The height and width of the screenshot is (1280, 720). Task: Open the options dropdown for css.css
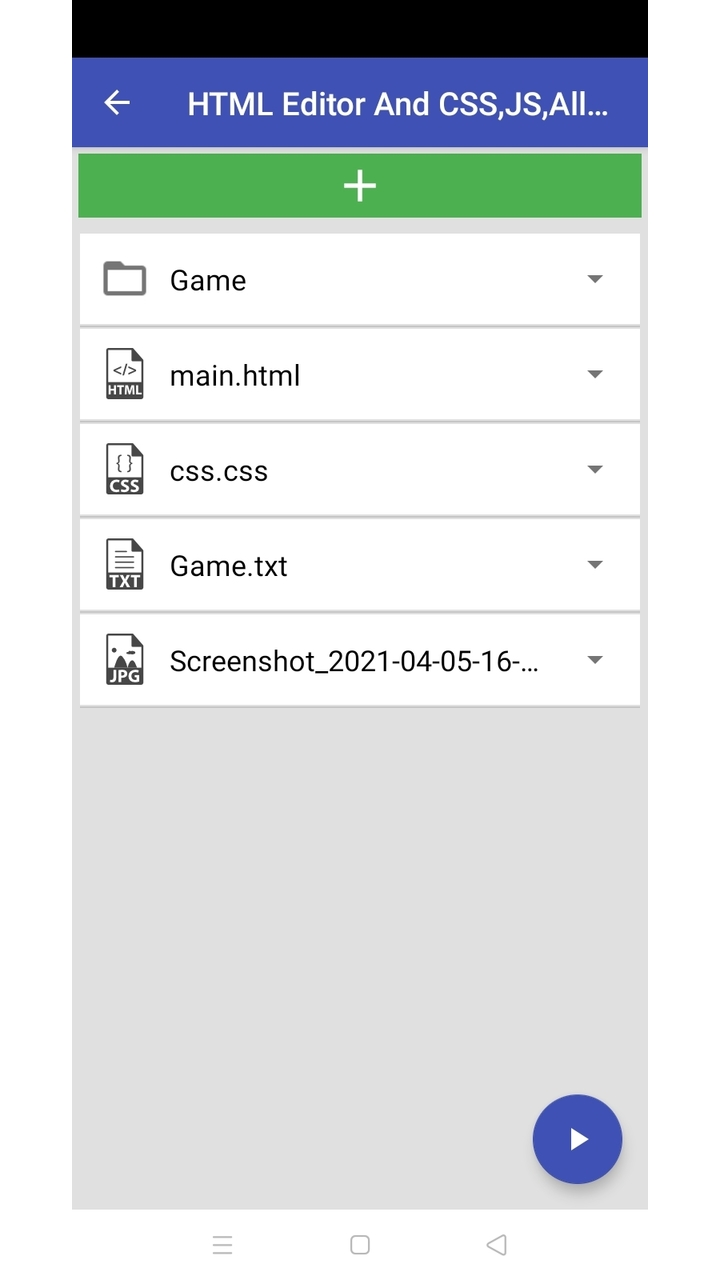(595, 469)
